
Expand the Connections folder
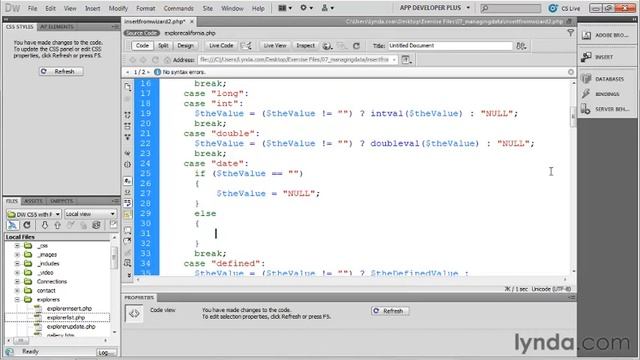[17, 282]
